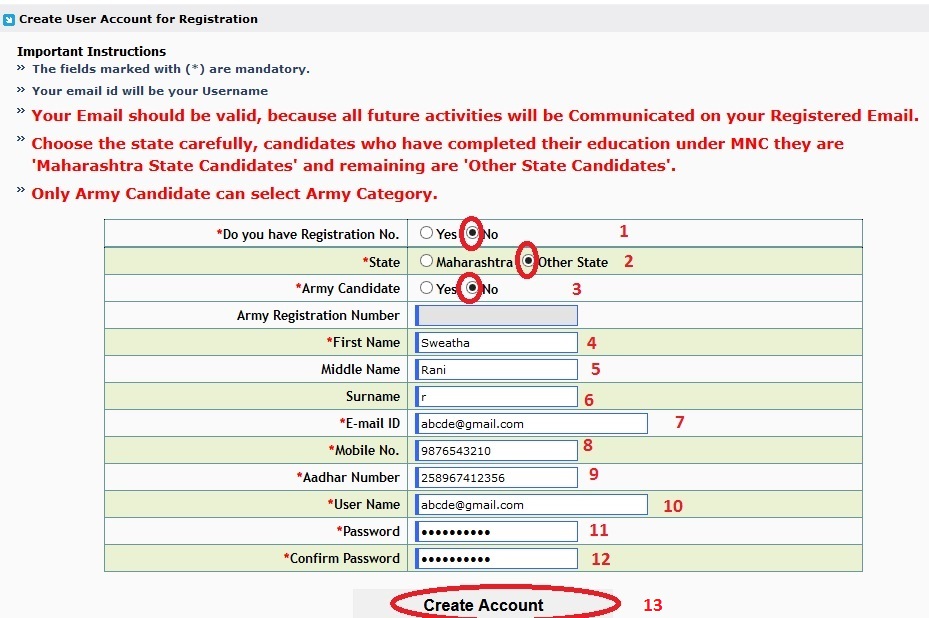Viewport: 929px width, 618px height.
Task: Click the Create User Account for Registration header
Action: pos(138,19)
